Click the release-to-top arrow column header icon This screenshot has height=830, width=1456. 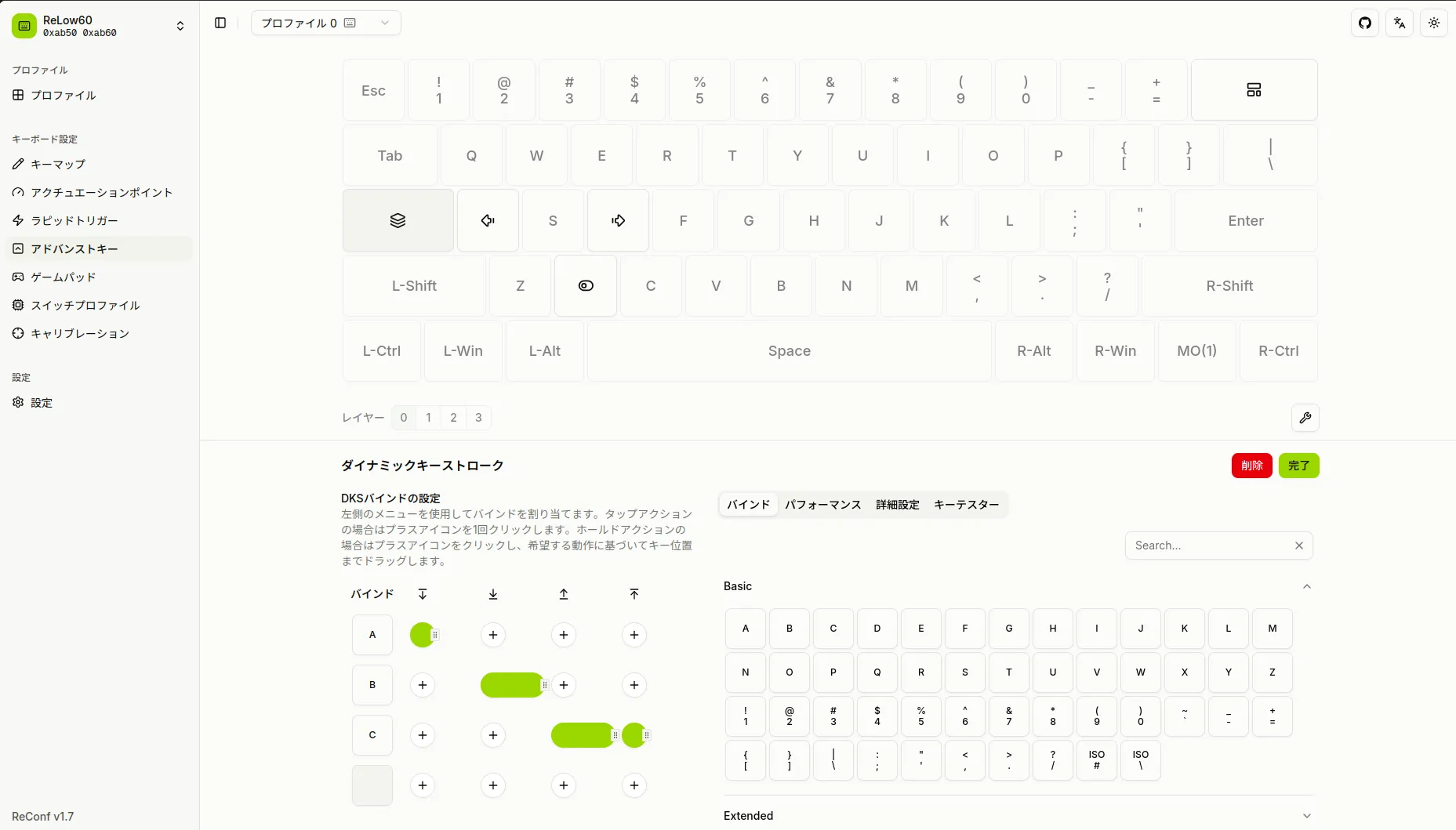coord(634,594)
